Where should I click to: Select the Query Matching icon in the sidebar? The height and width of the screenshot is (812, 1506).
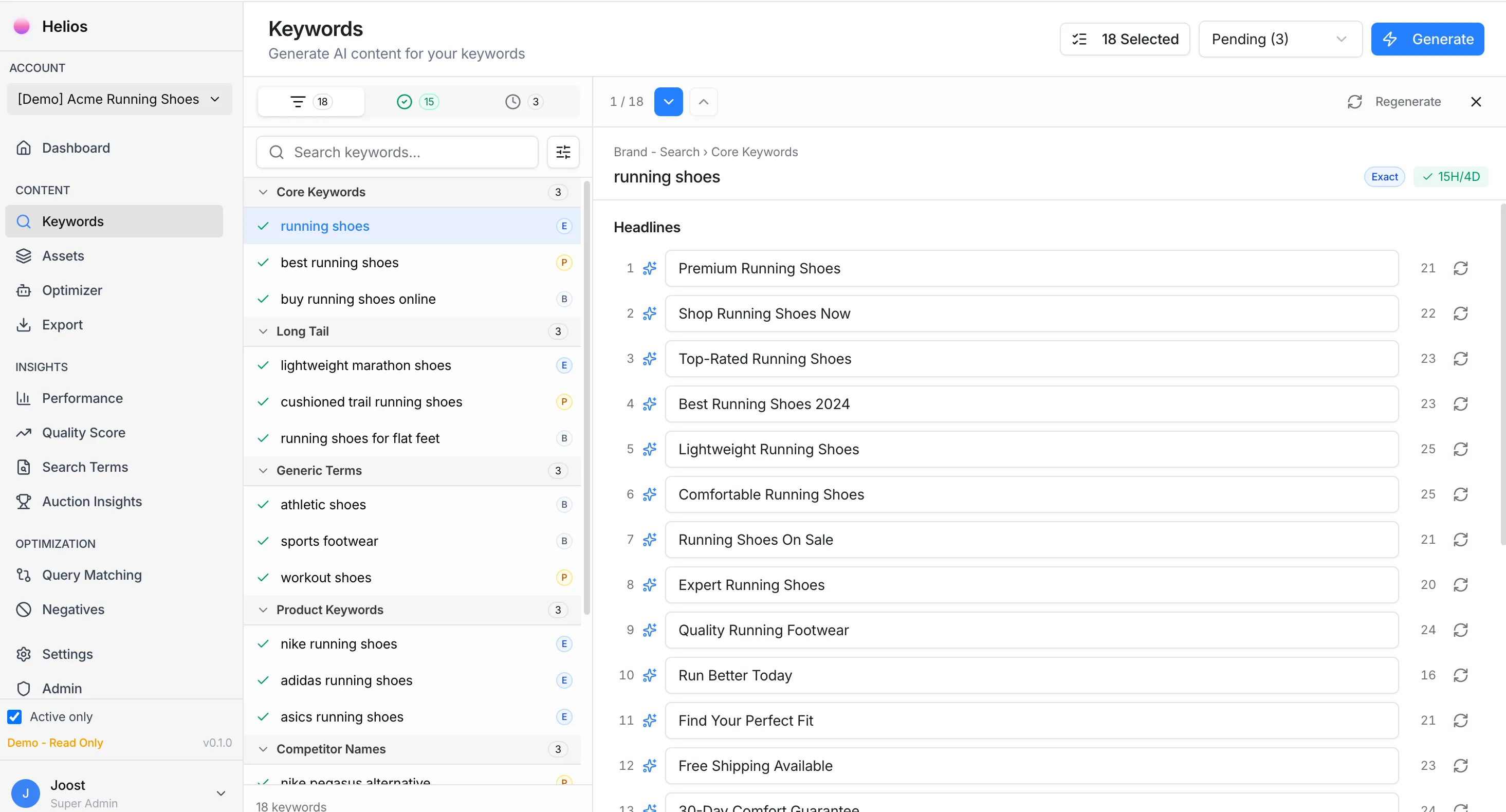tap(24, 575)
